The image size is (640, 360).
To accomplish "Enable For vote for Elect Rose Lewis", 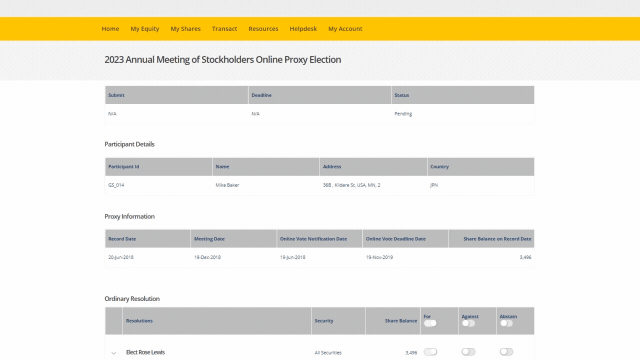I will pos(430,352).
